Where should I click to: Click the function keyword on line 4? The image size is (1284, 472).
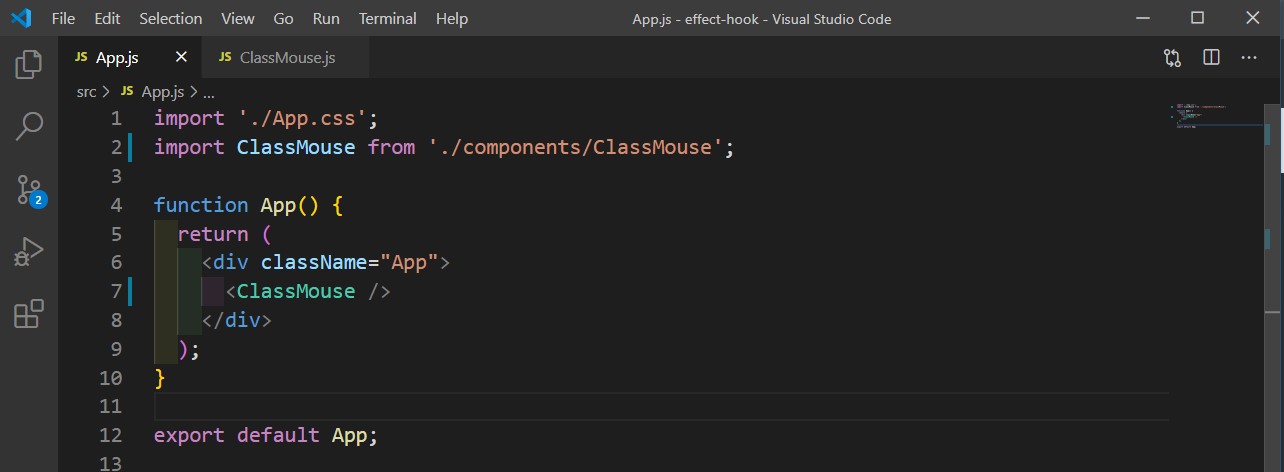[x=201, y=205]
